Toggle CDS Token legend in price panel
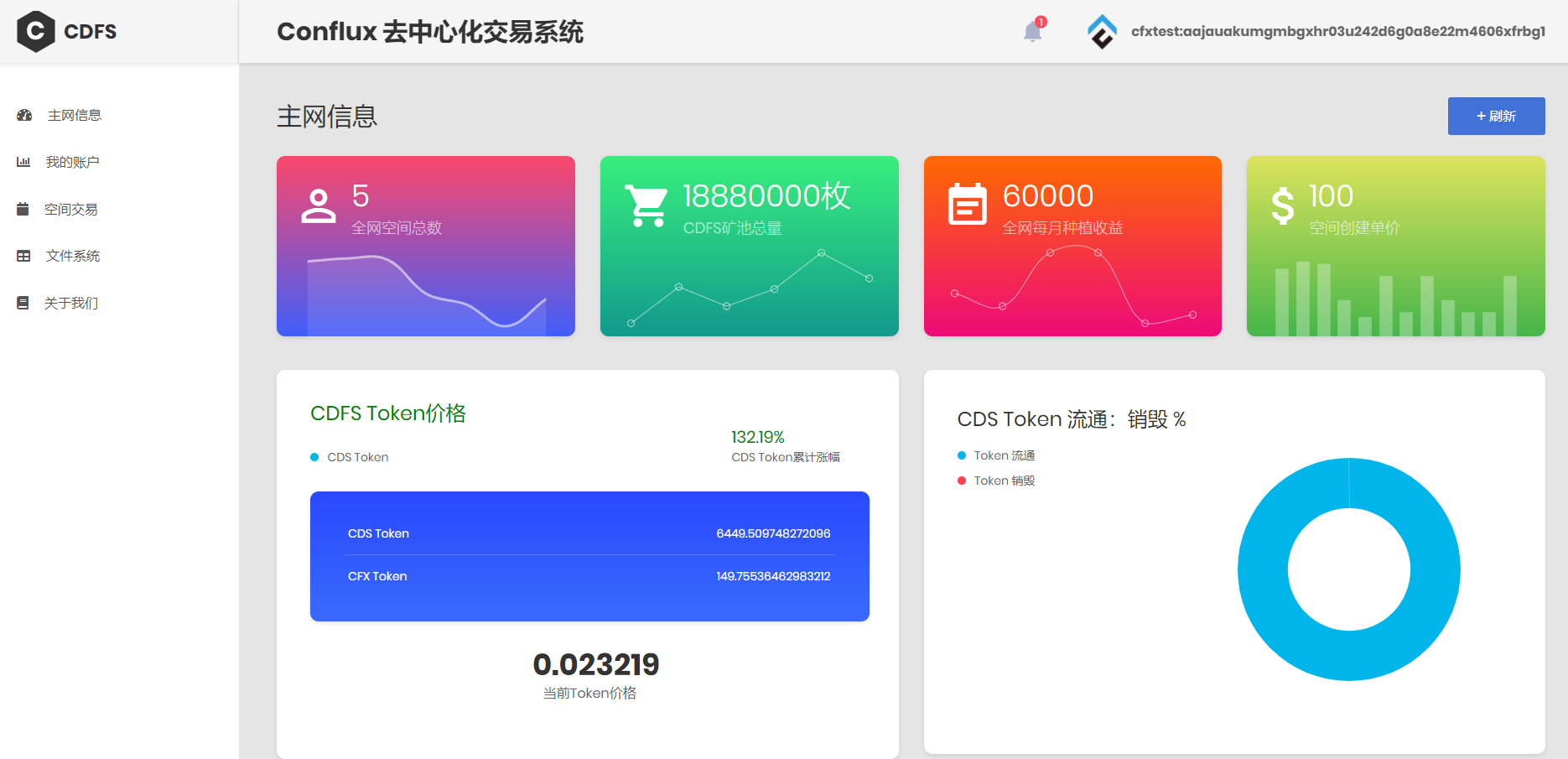The image size is (1568, 759). [357, 457]
